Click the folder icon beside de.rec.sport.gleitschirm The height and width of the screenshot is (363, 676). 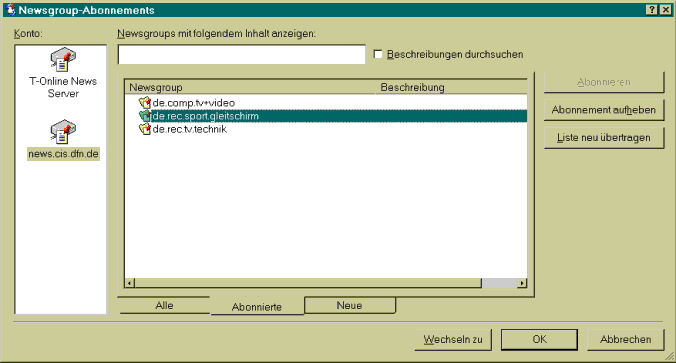pos(144,116)
